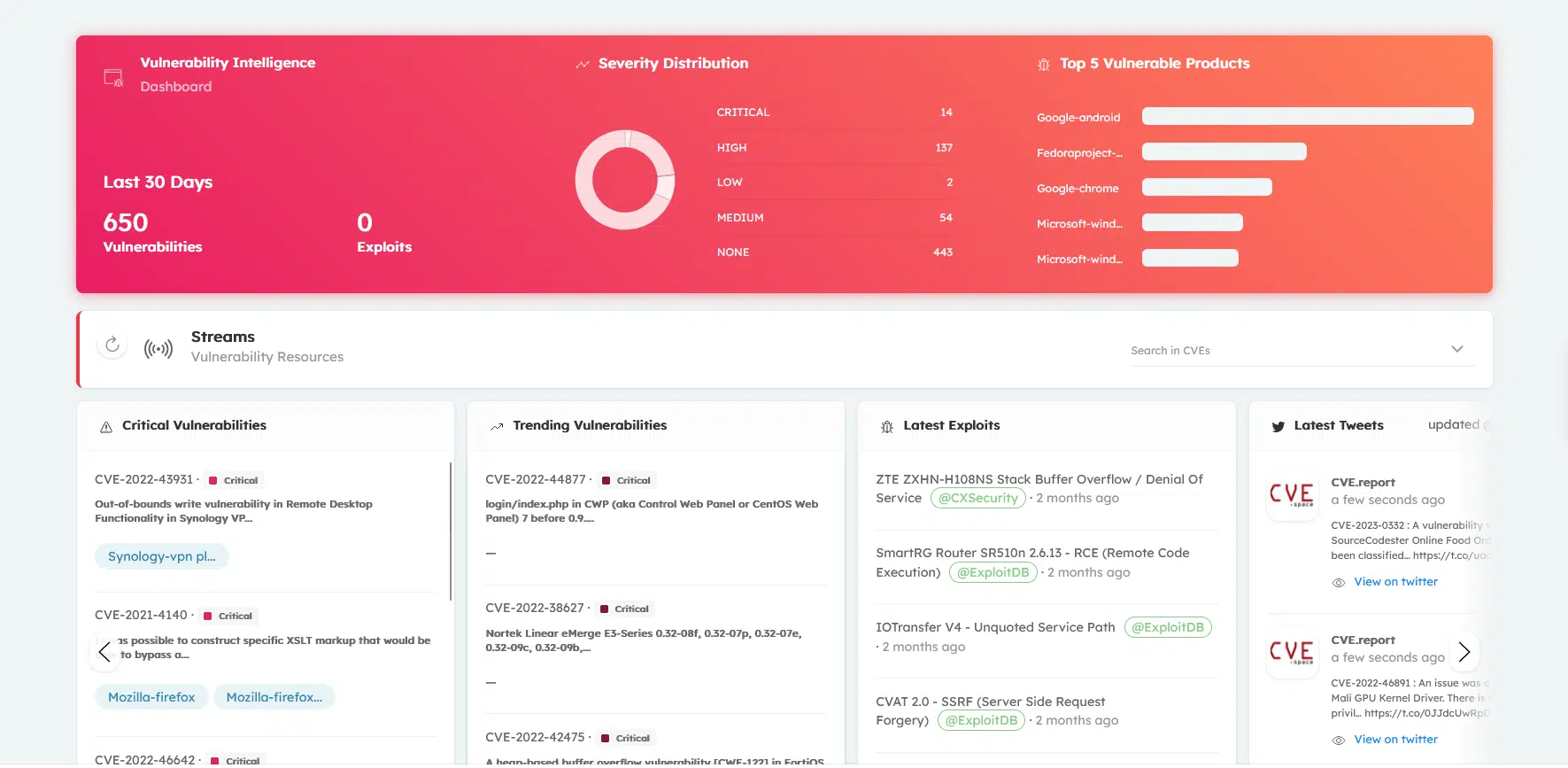The image size is (1568, 768).
Task: Click the Vulnerability Intelligence dashboard icon
Action: (x=113, y=78)
